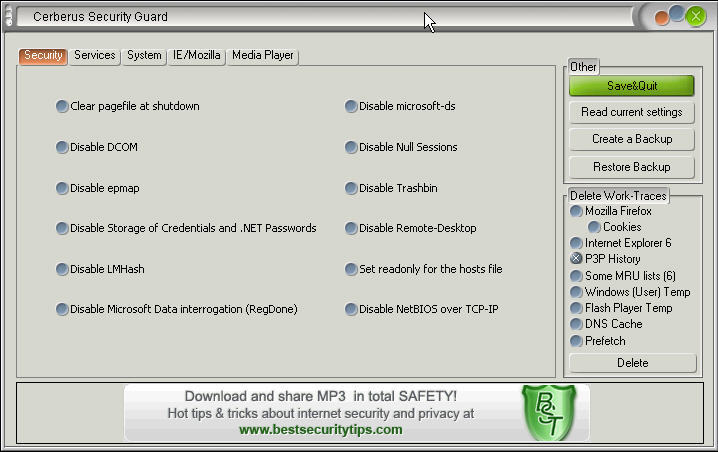This screenshot has height=452, width=718.
Task: Toggle Disable epmap option
Action: 62,188
